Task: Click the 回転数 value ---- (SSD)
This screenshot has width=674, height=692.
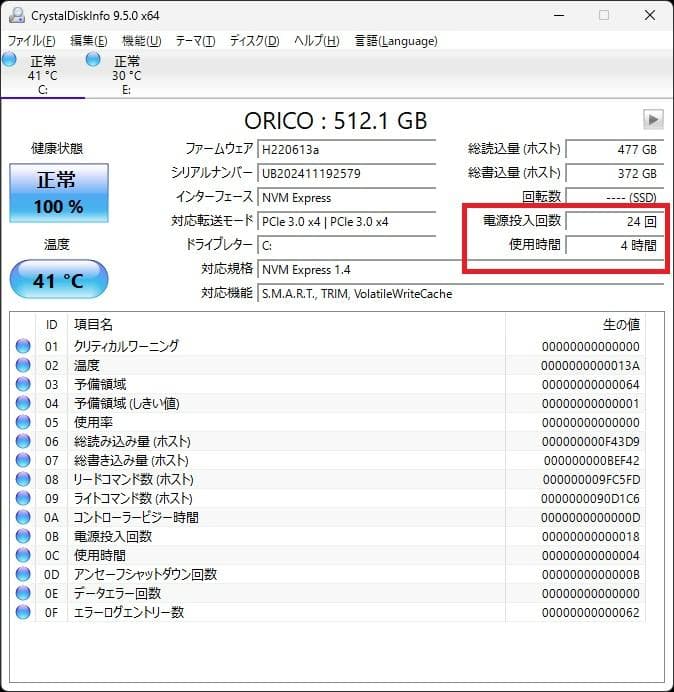Action: pos(614,197)
